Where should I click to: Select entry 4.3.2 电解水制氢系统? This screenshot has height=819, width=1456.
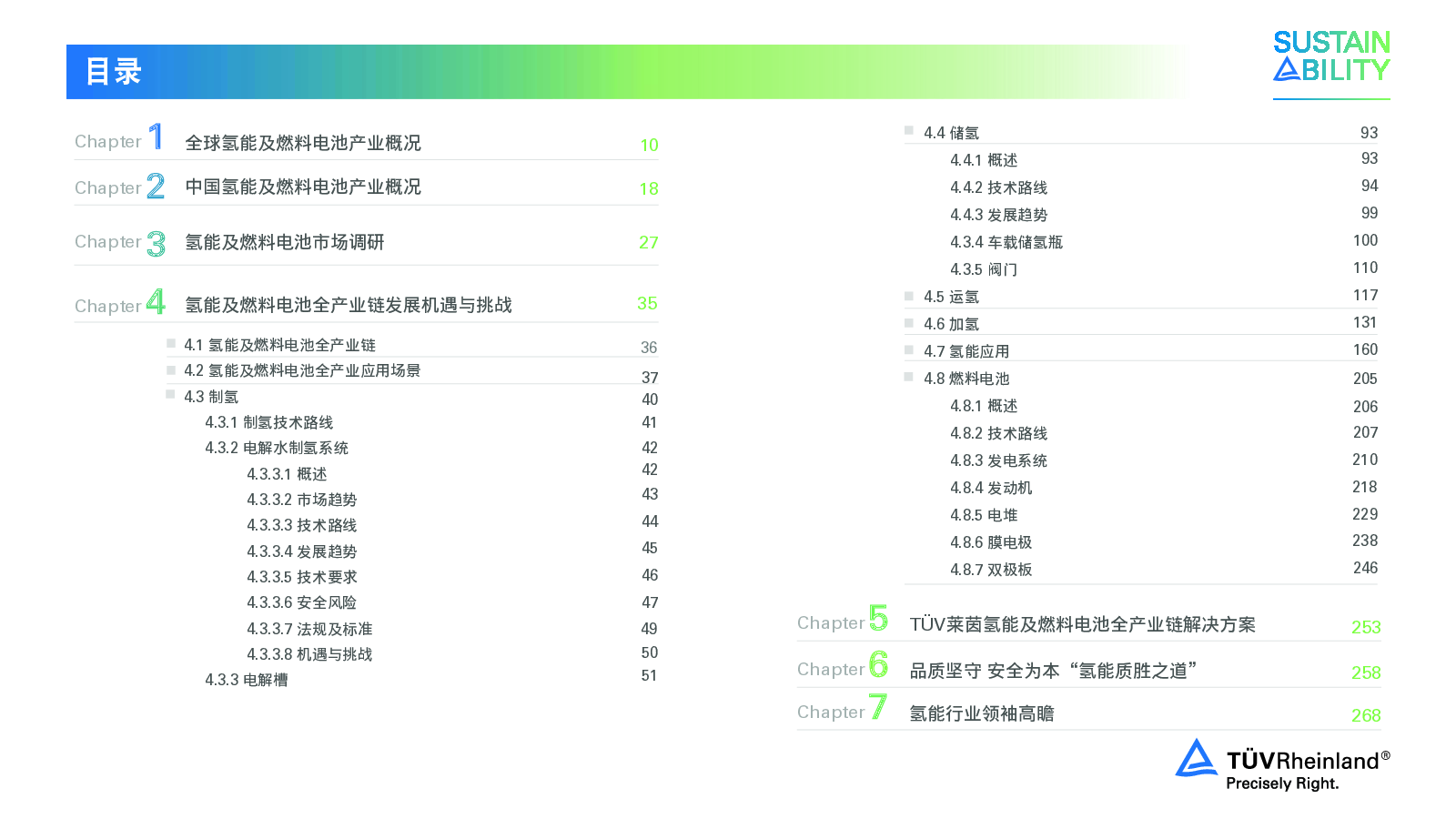click(x=277, y=448)
